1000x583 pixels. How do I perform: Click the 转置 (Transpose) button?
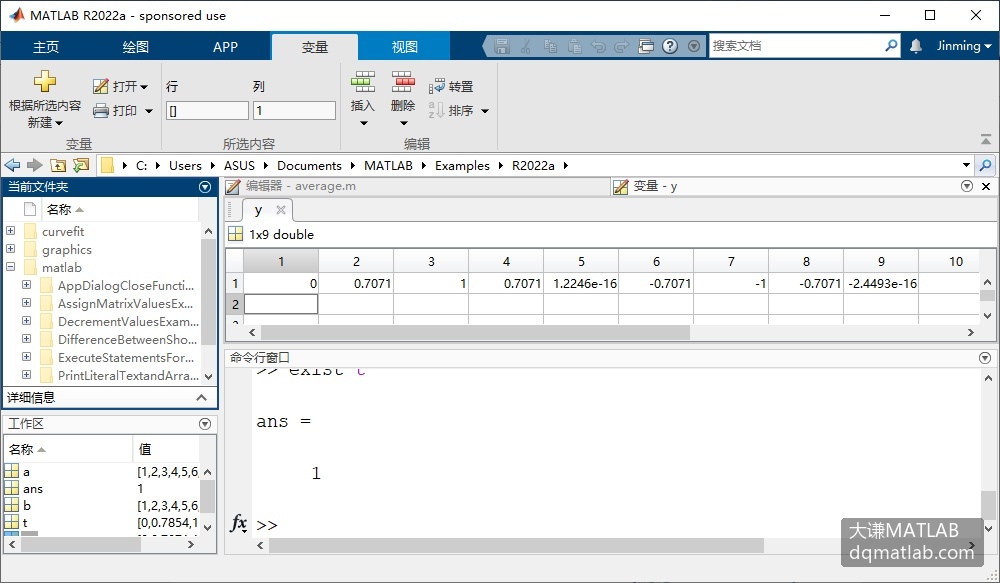[x=451, y=86]
